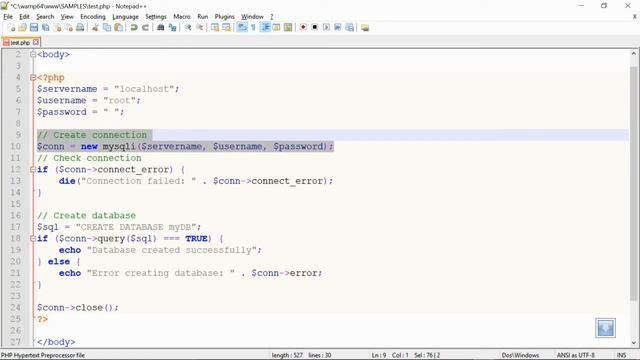This screenshot has height=360, width=640.
Task: Open the Run menu
Action: [202, 17]
